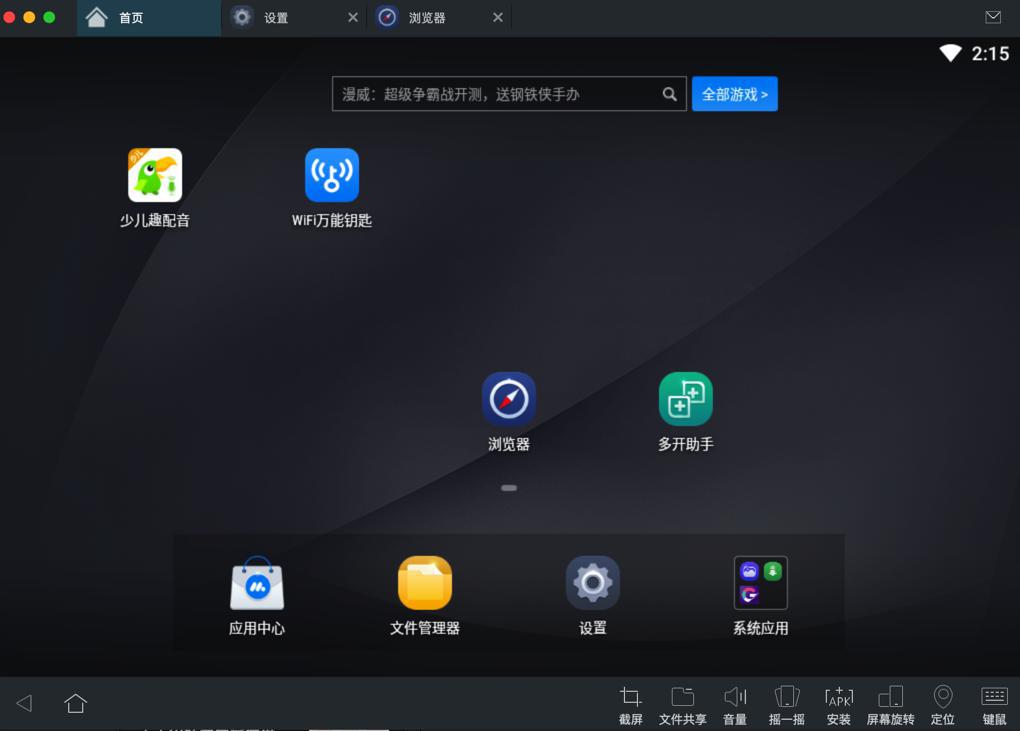Close the 浏览器 tab

point(498,18)
